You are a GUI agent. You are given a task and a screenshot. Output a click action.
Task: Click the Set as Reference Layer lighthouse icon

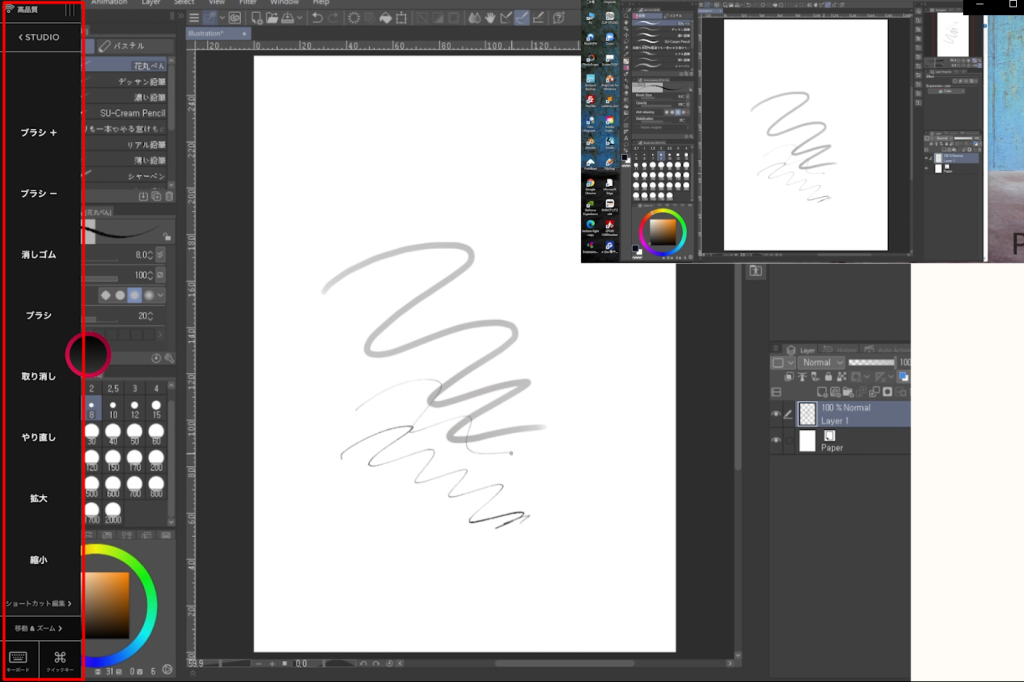click(x=802, y=377)
